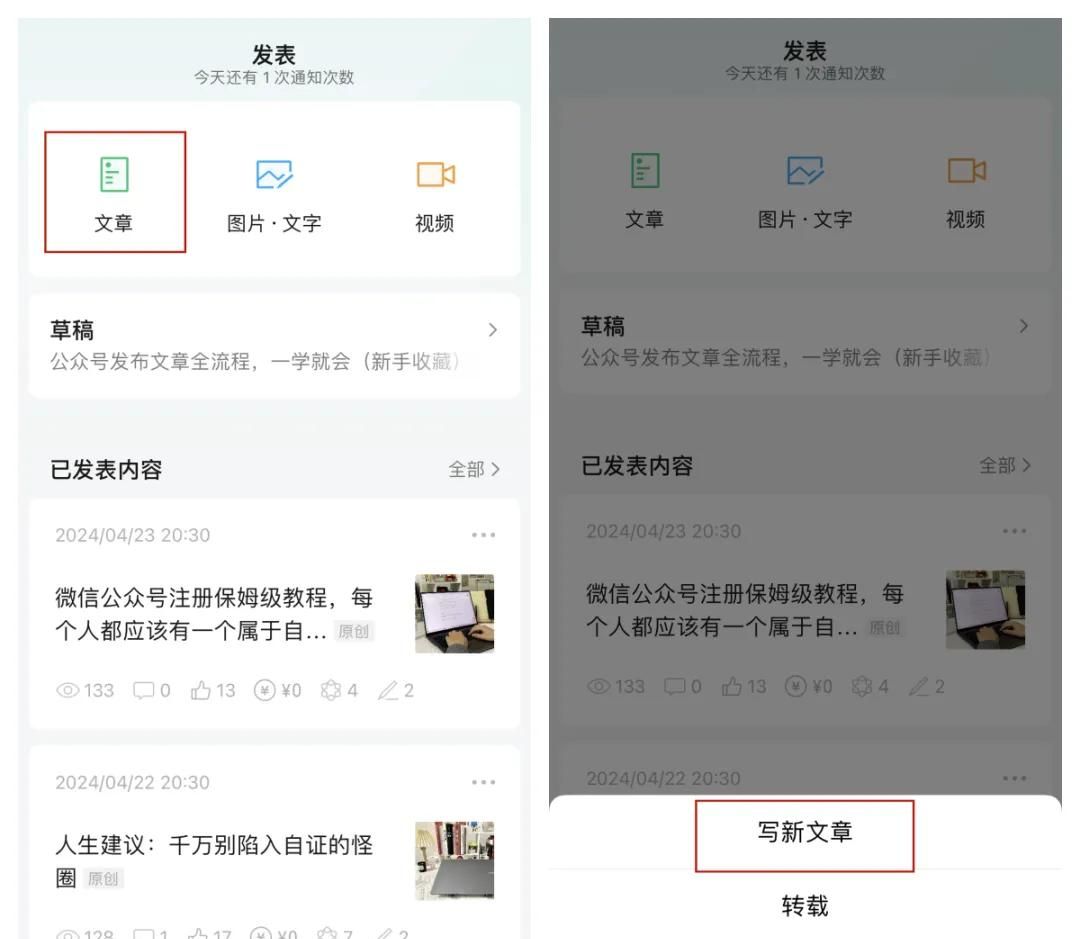Open the ellipsis menu on the 04/22 post
This screenshot has height=939, width=1080.
click(x=484, y=783)
